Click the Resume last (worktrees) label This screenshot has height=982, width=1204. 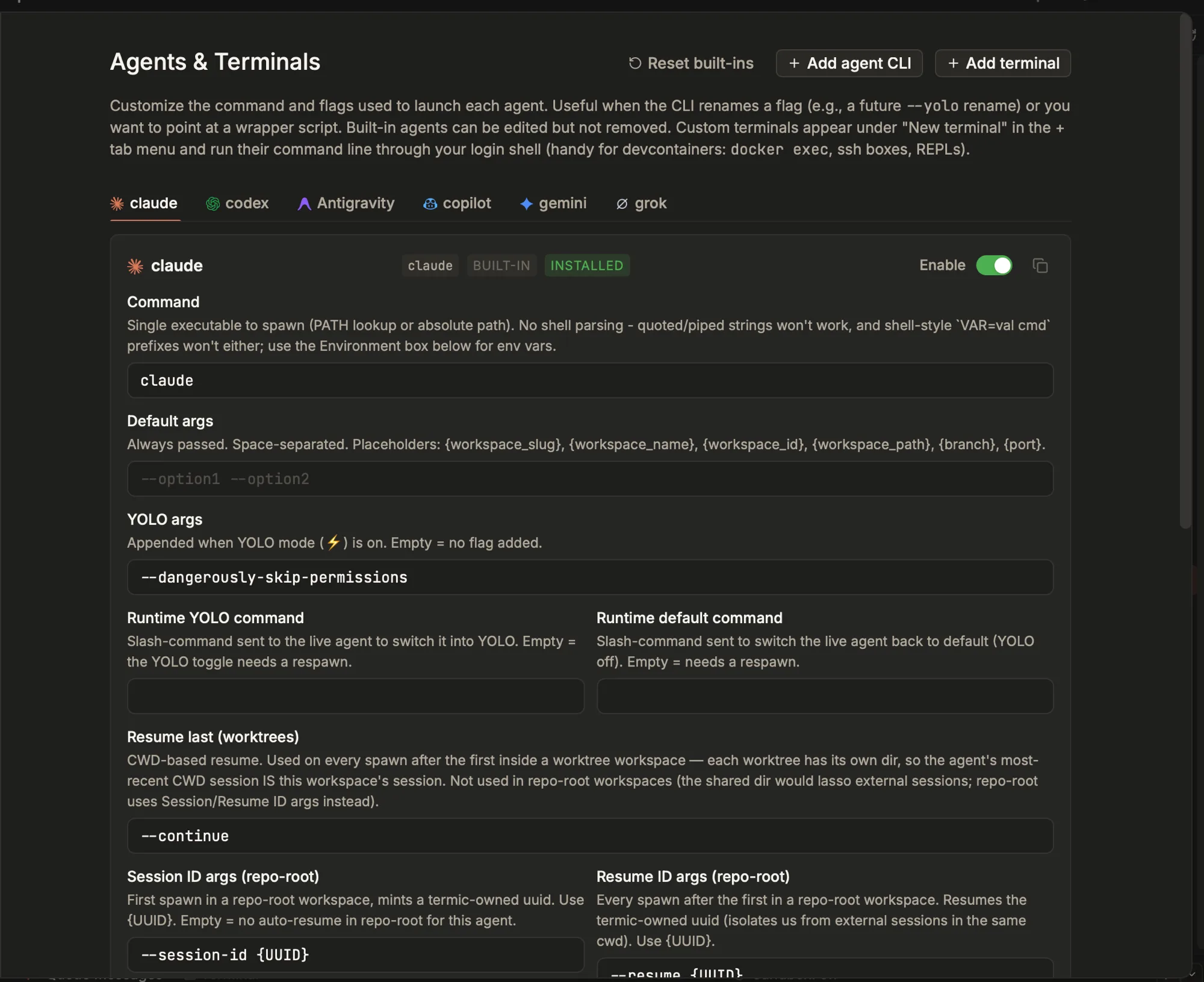click(x=213, y=737)
